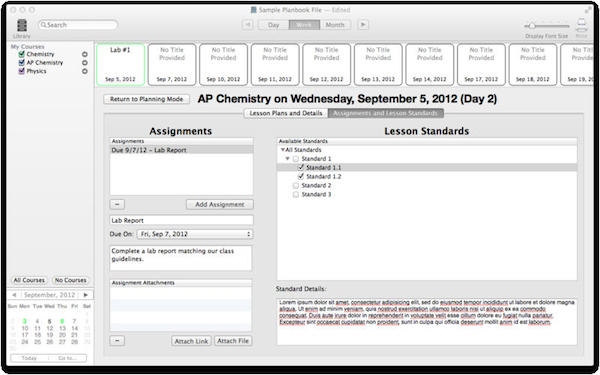Uncheck the Standard 1.2 checkbox

click(300, 176)
